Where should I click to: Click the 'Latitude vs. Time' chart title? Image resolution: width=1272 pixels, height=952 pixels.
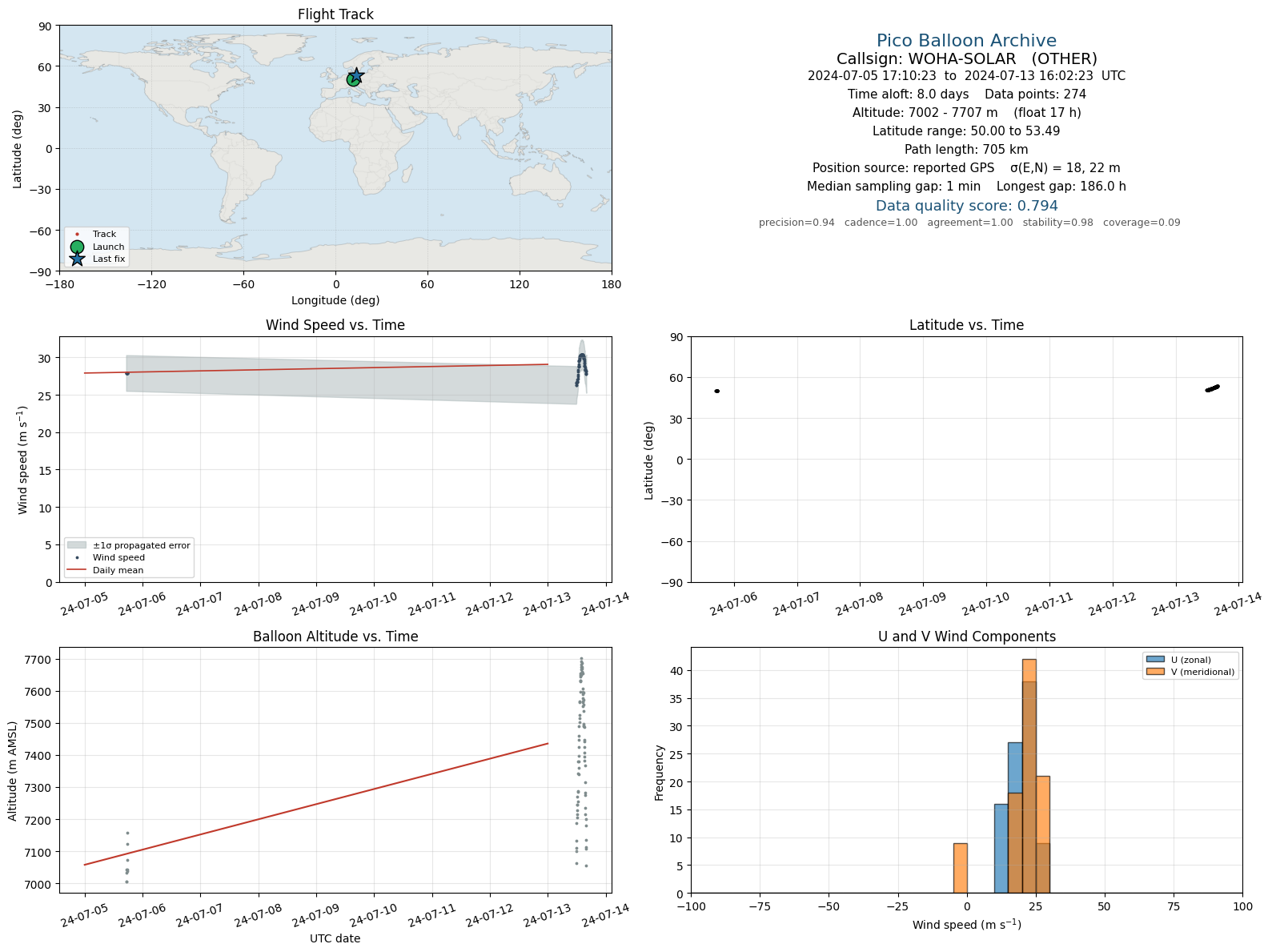pyautogui.click(x=966, y=325)
